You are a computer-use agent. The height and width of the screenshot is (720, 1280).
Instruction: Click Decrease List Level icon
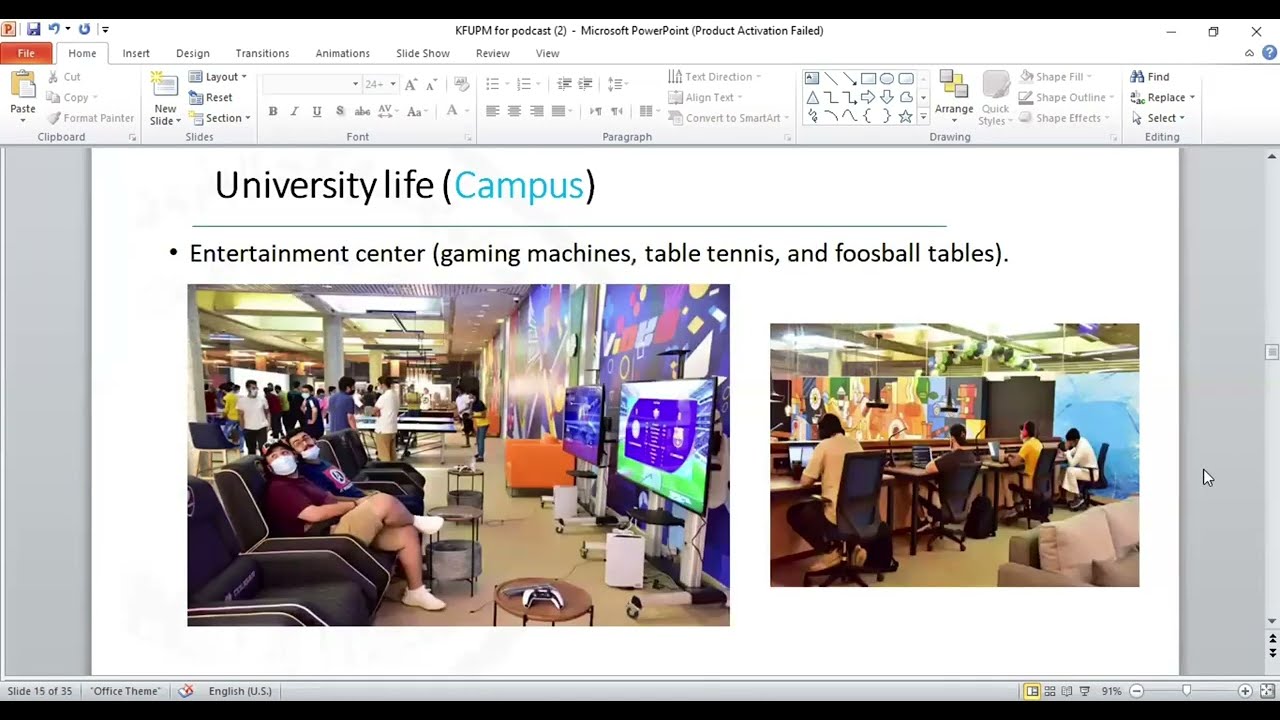[564, 84]
